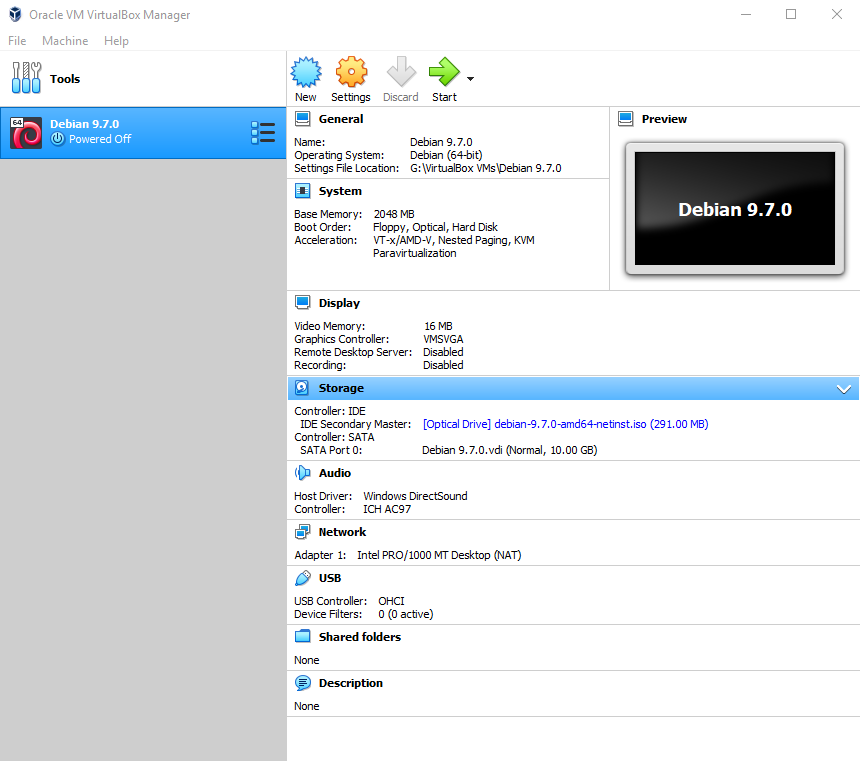Click the ICH AC97 controller value
The width and height of the screenshot is (860, 761).
[387, 509]
